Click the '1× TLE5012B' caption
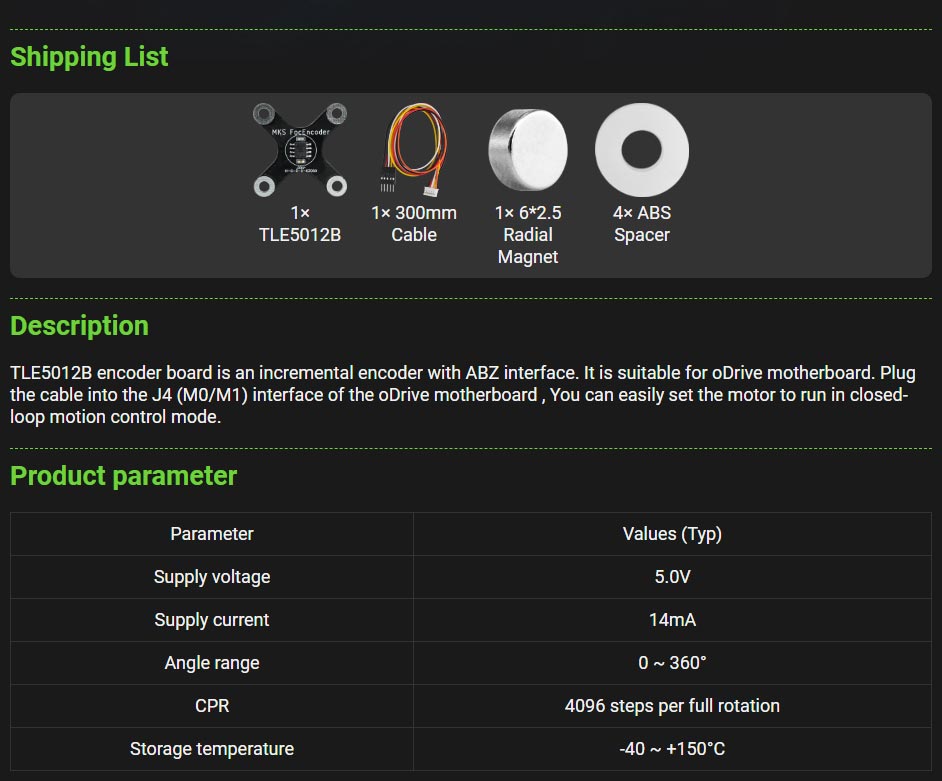The width and height of the screenshot is (942, 781). [x=300, y=223]
